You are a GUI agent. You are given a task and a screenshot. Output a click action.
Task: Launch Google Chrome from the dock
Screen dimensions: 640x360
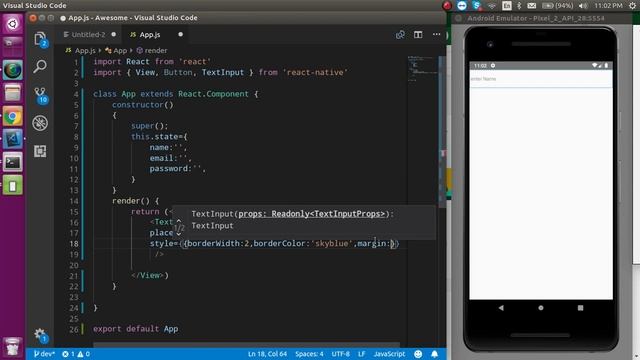(13, 117)
